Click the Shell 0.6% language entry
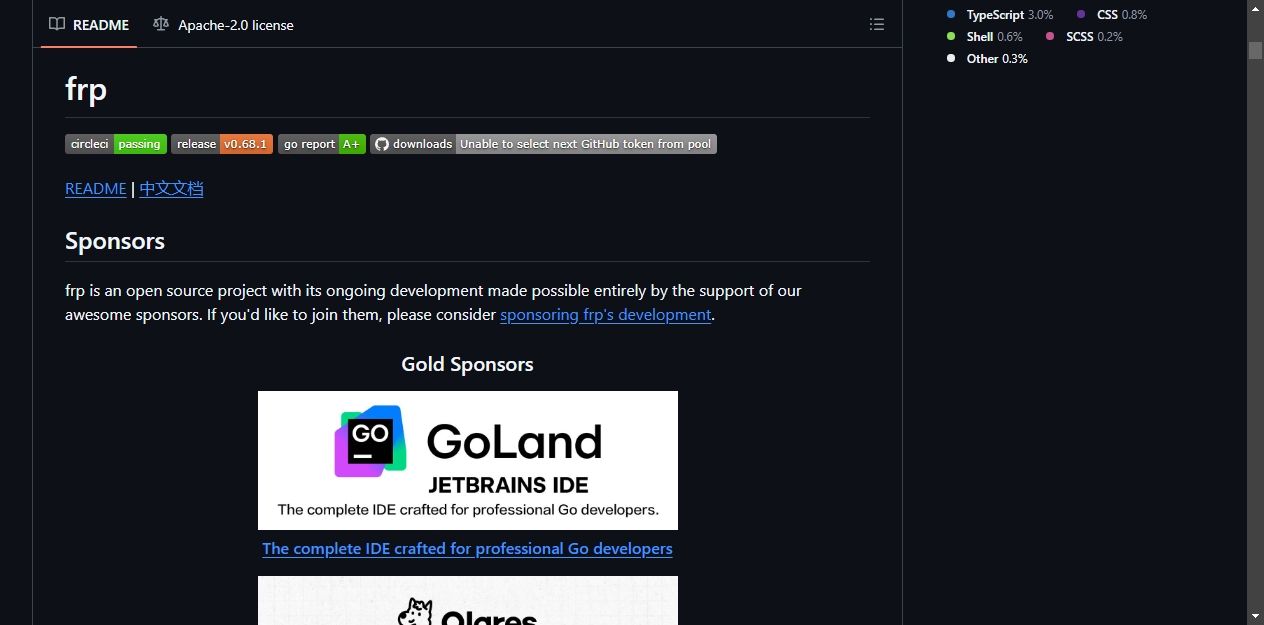This screenshot has width=1264, height=625. point(985,37)
